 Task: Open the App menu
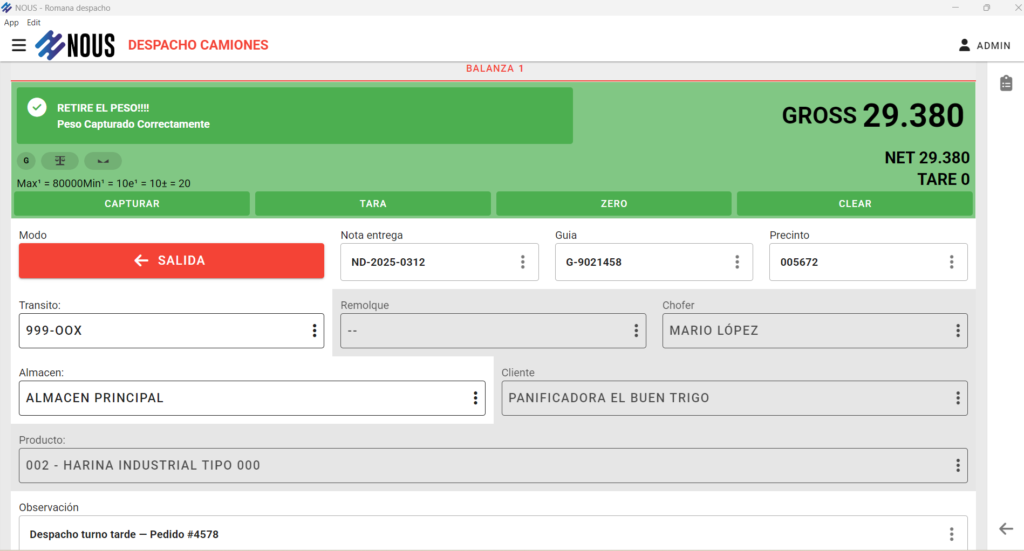coord(11,22)
